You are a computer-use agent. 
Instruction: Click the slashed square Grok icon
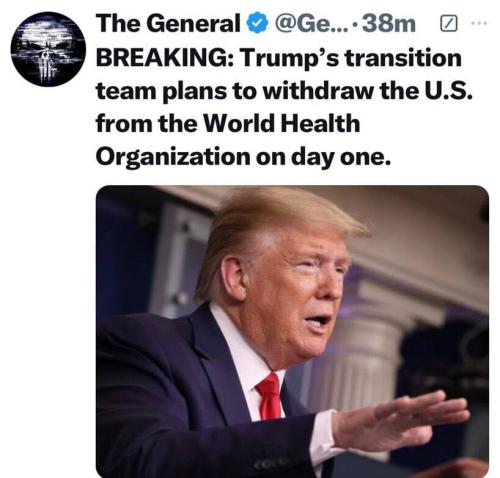[448, 24]
